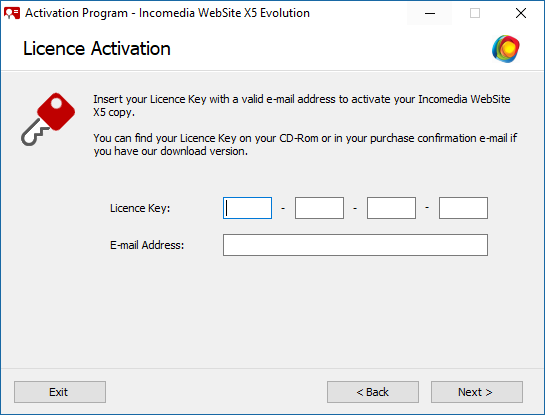The image size is (545, 415).
Task: Click the disabled maximize window button
Action: tap(475, 13)
